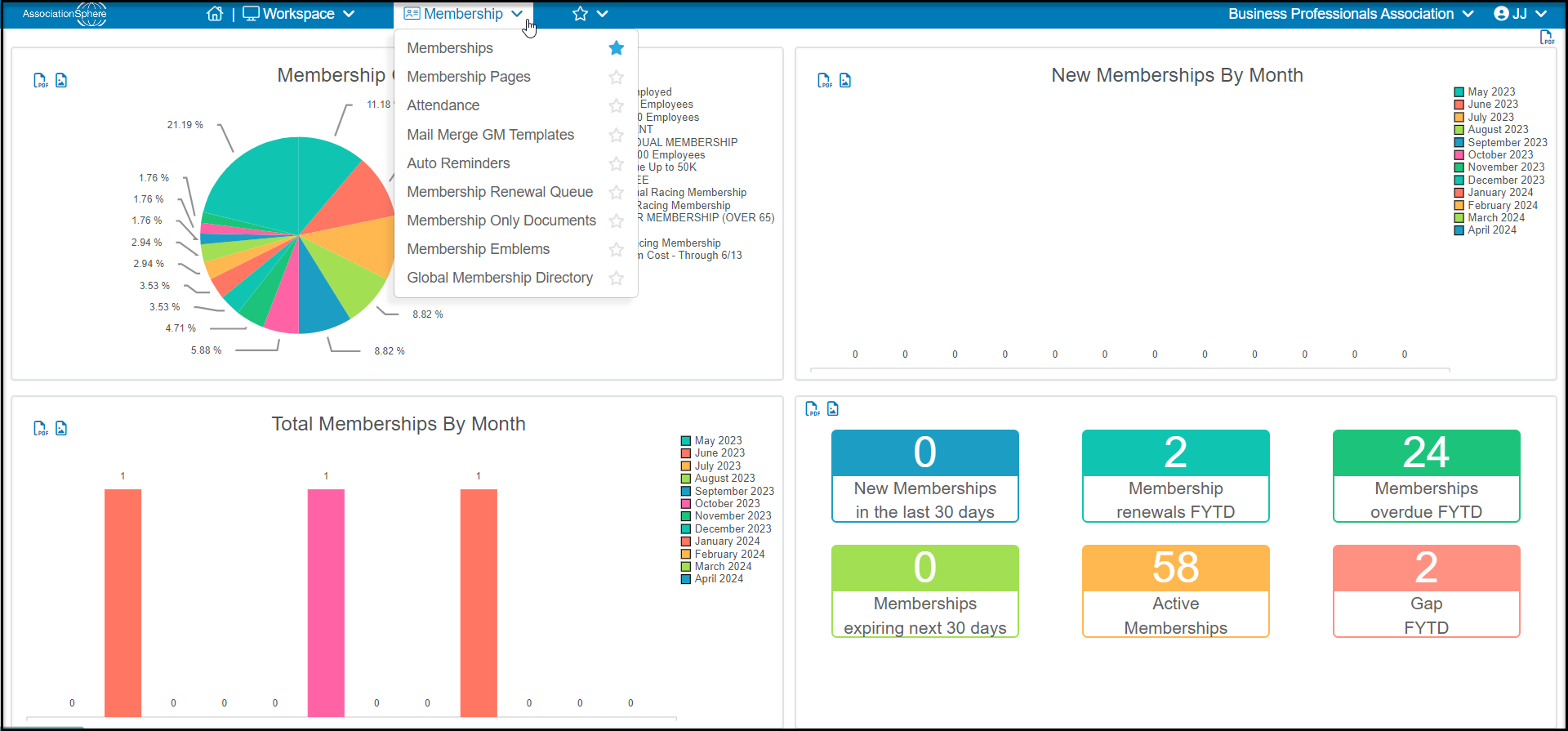Export whole dashboard PDF icon top right
1568x731 pixels.
pos(1547,38)
